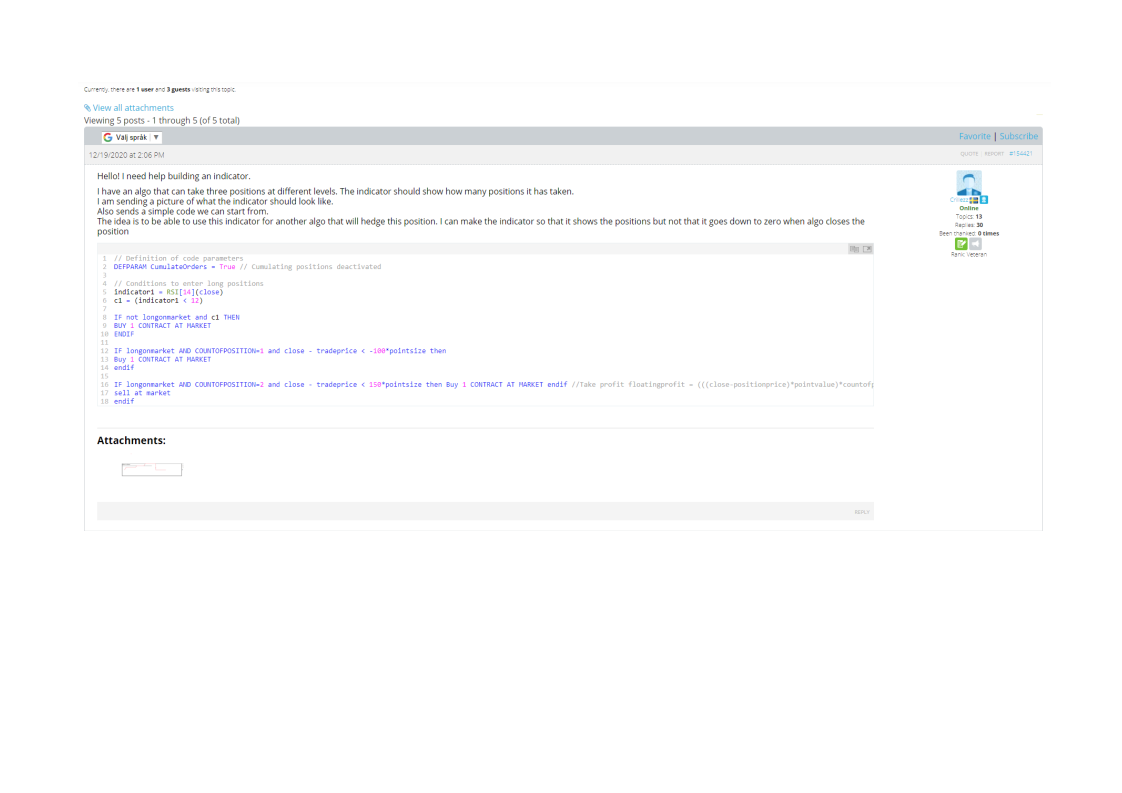Click the post date 12/19/2020 at 2:06 PM
This screenshot has height=793, width=1122.
[127, 155]
